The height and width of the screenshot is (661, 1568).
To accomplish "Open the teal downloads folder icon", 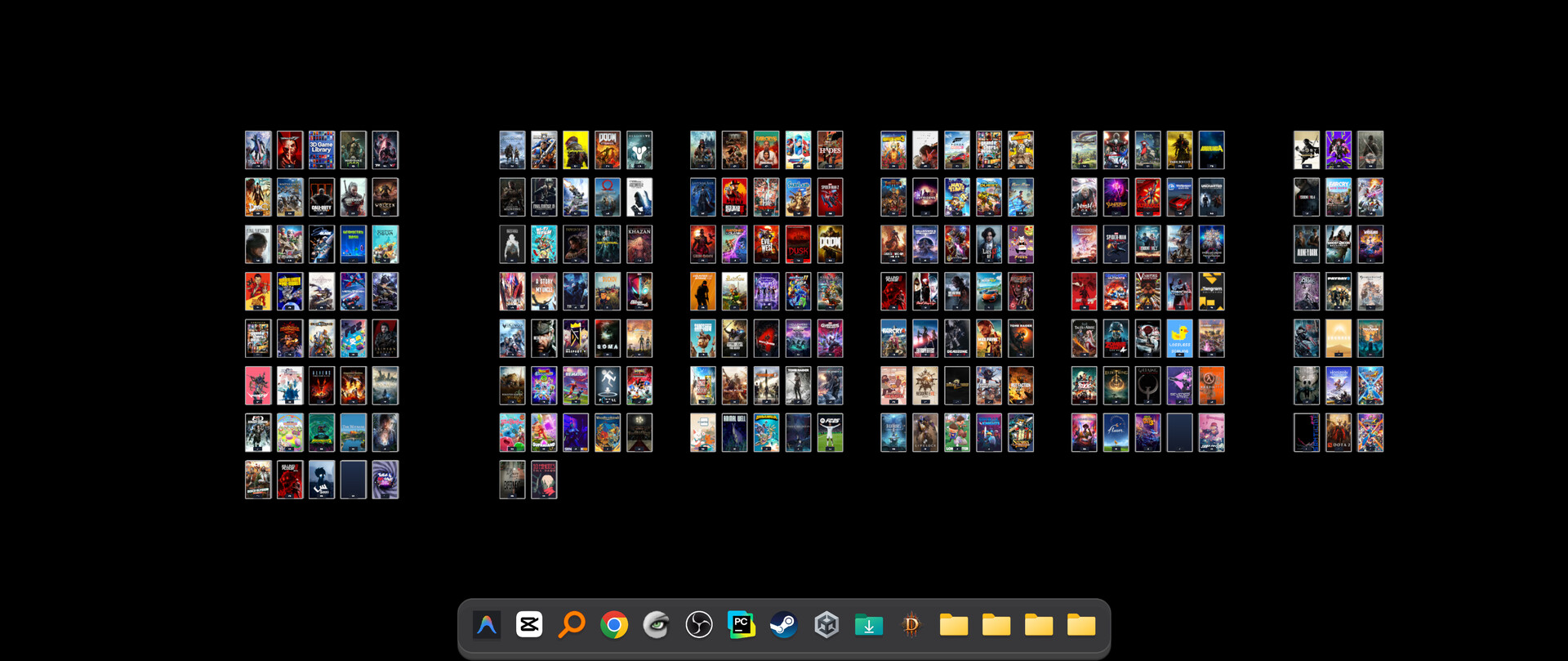I will (869, 625).
